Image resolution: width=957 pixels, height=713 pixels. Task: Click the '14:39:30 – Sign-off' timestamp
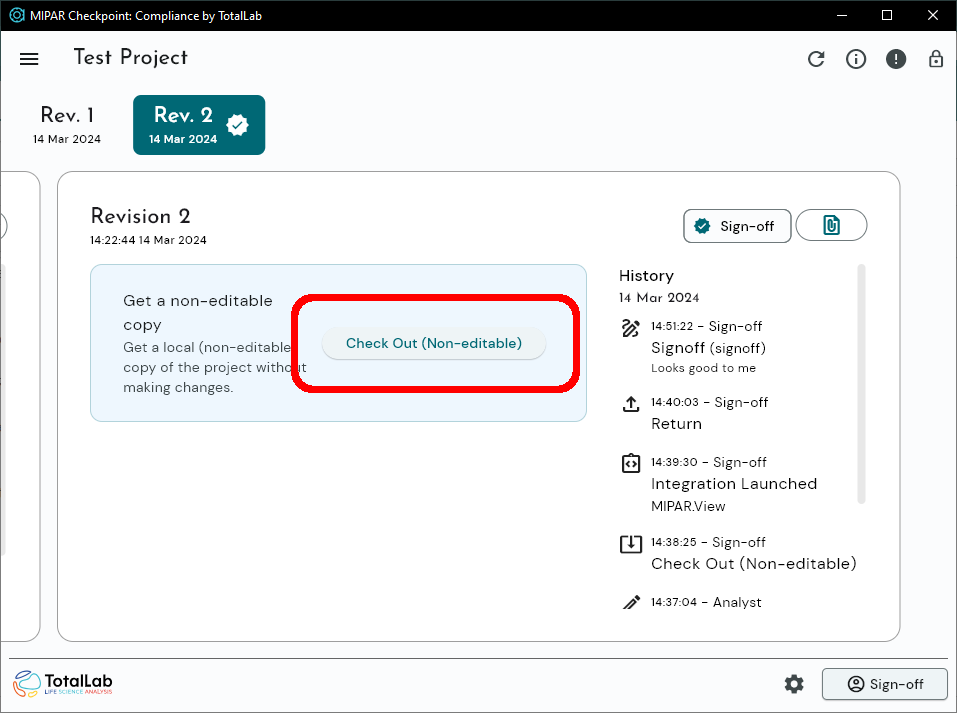(x=709, y=462)
